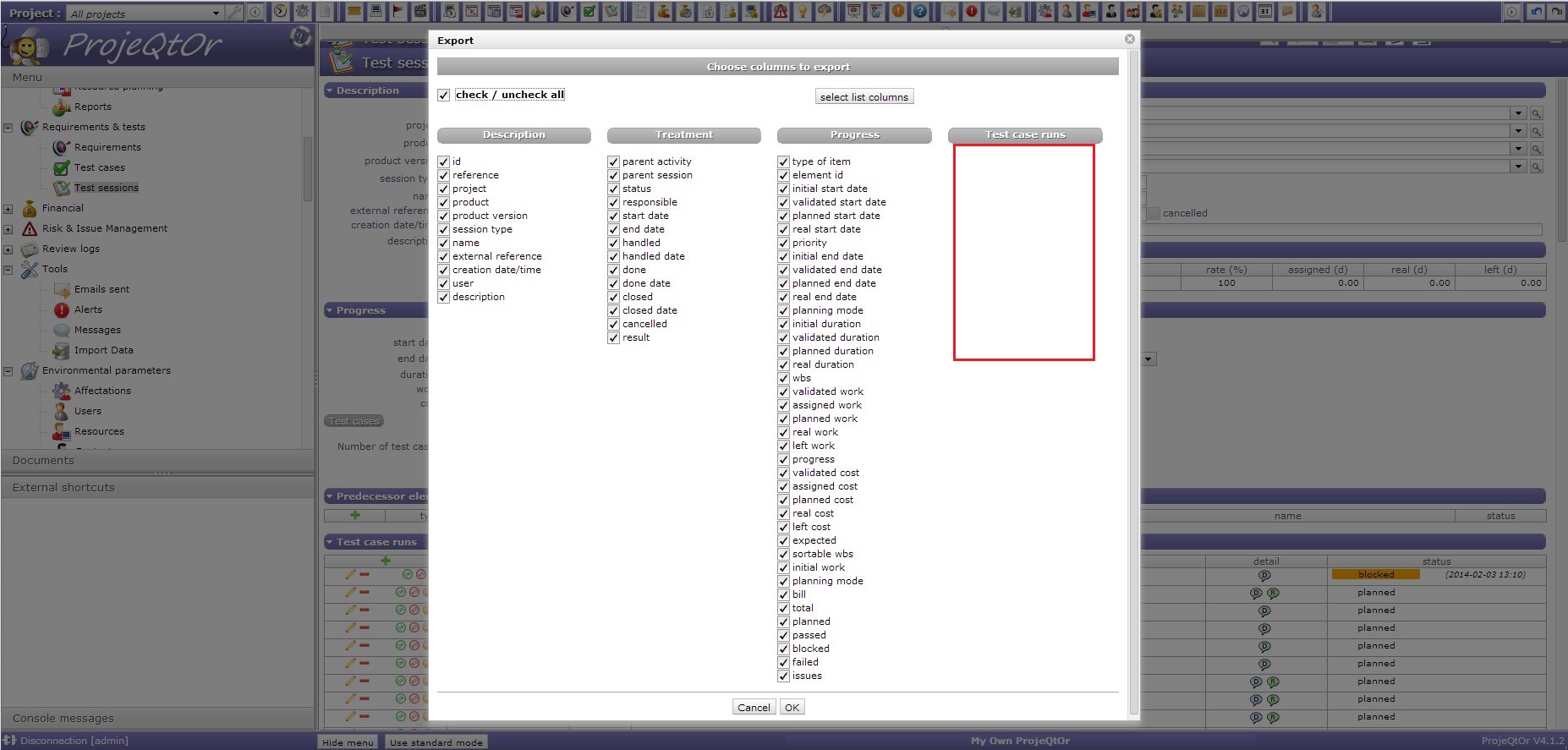The height and width of the screenshot is (750, 1568).
Task: Toggle the 'check / uncheck all' checkbox
Action: coord(443,95)
